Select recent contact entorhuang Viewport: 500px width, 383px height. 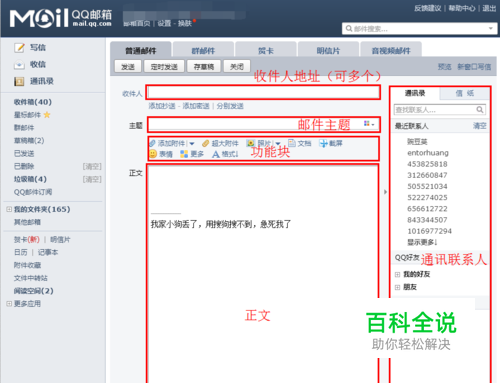428,153
